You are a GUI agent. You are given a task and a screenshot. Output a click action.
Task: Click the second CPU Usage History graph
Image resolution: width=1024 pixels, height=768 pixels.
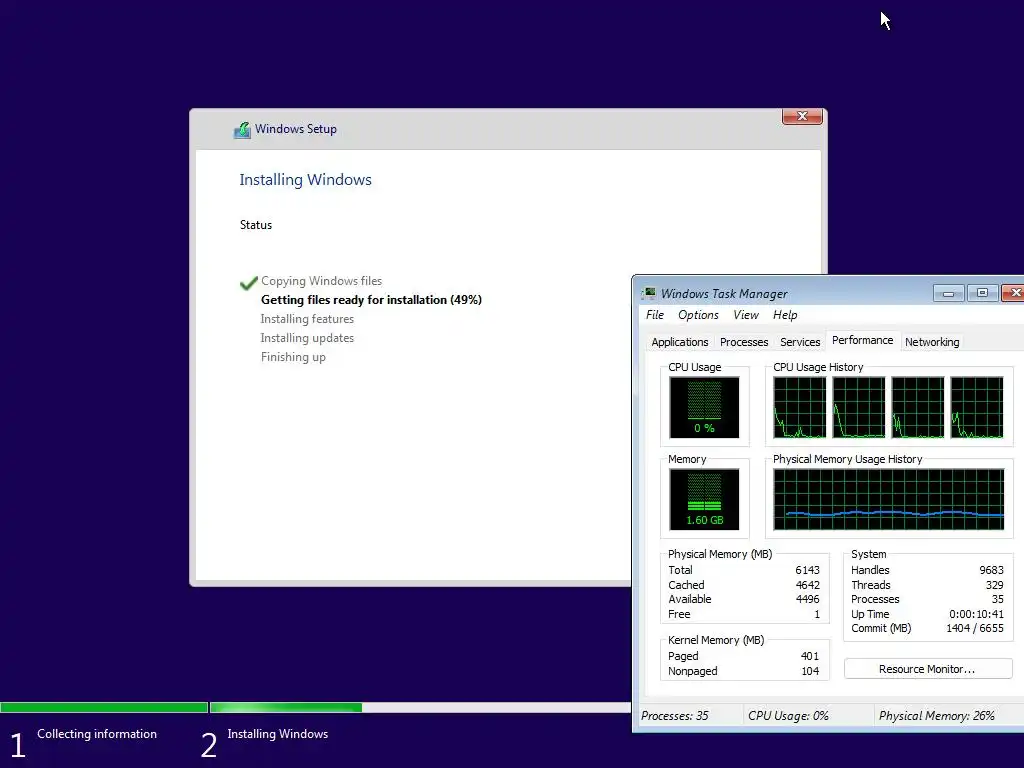coord(858,407)
